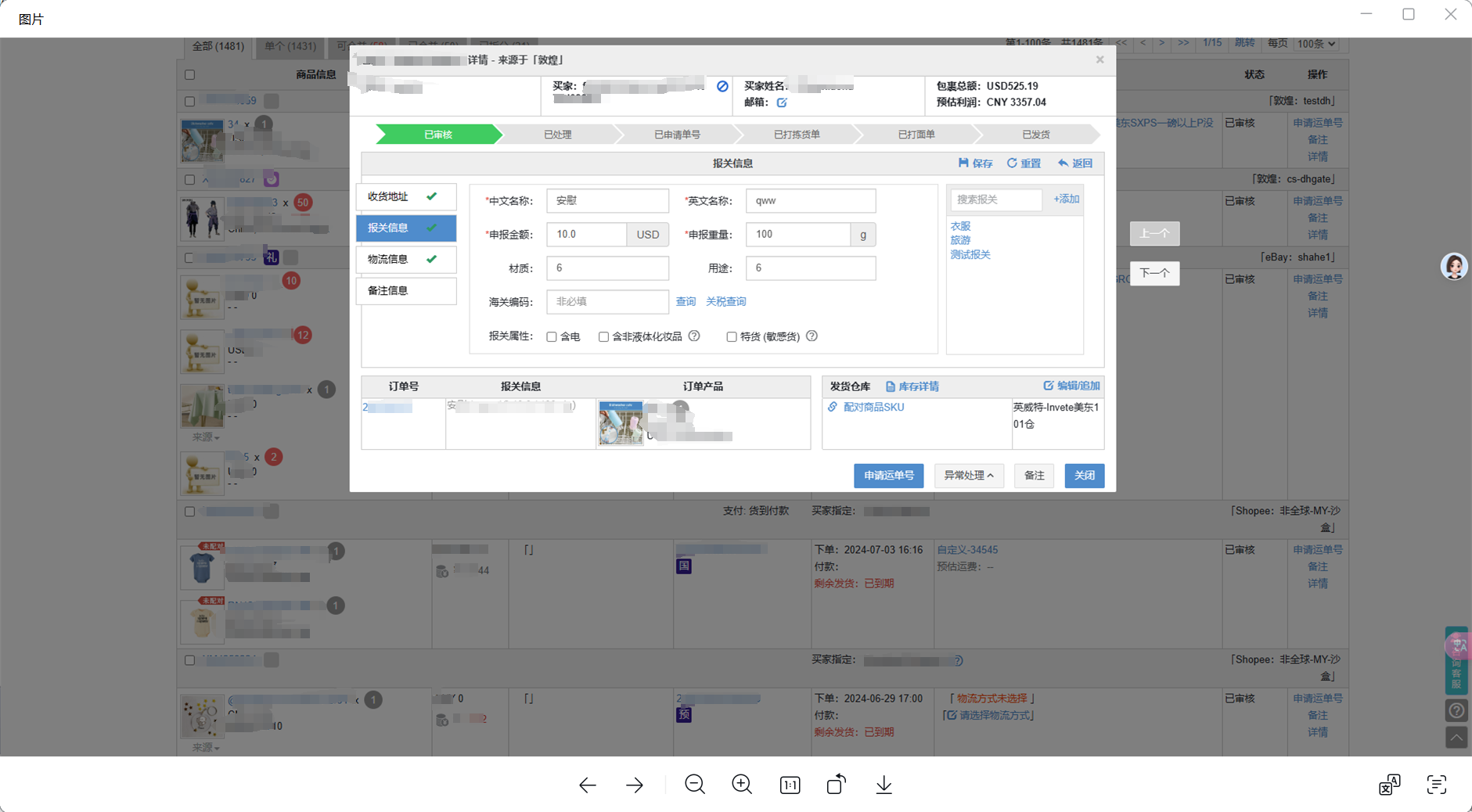Viewport: 1472px width, 812px height.
Task: Download the image with the download arrow
Action: pos(884,785)
